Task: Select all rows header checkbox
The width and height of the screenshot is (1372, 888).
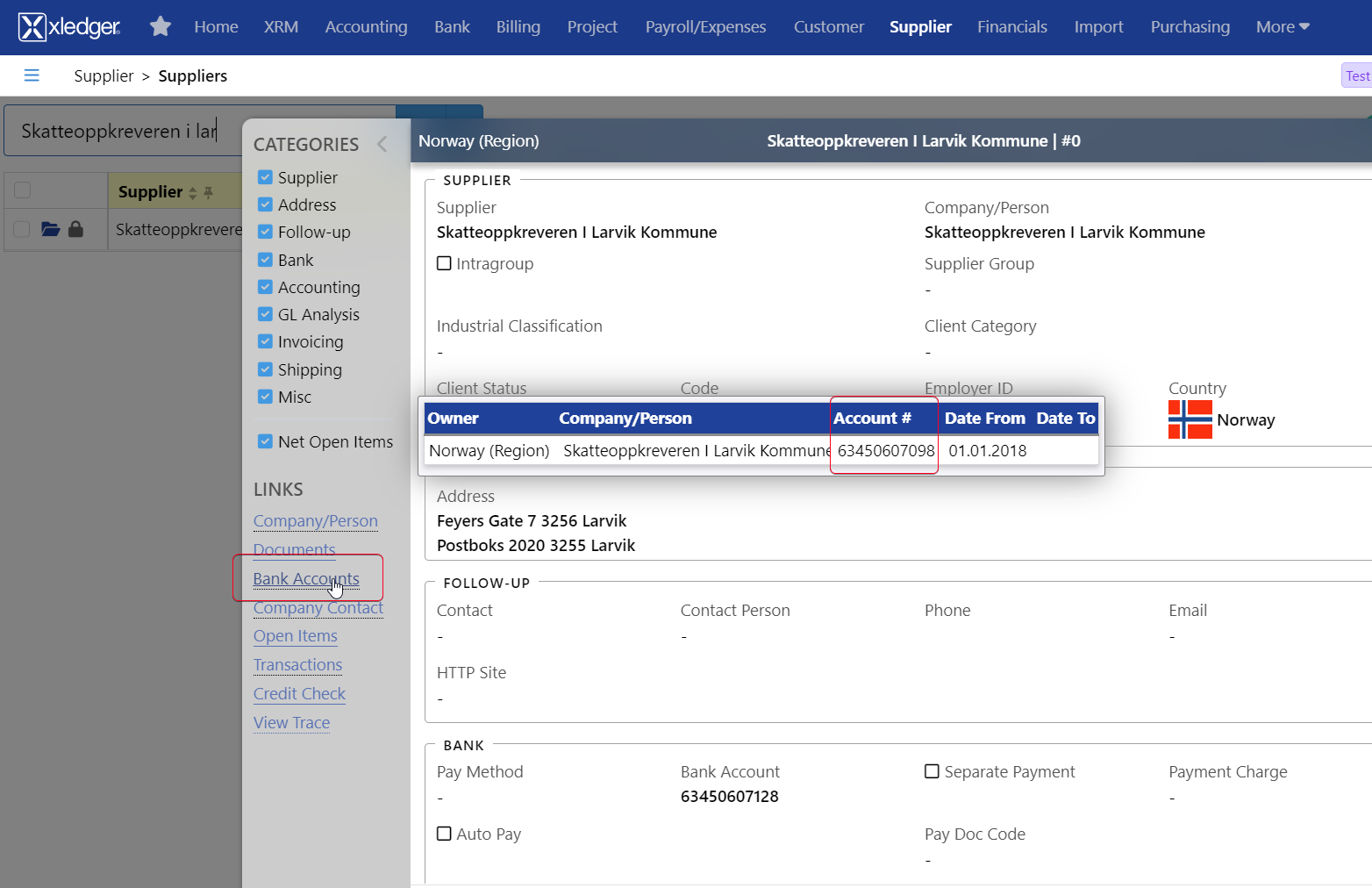Action: point(23,190)
